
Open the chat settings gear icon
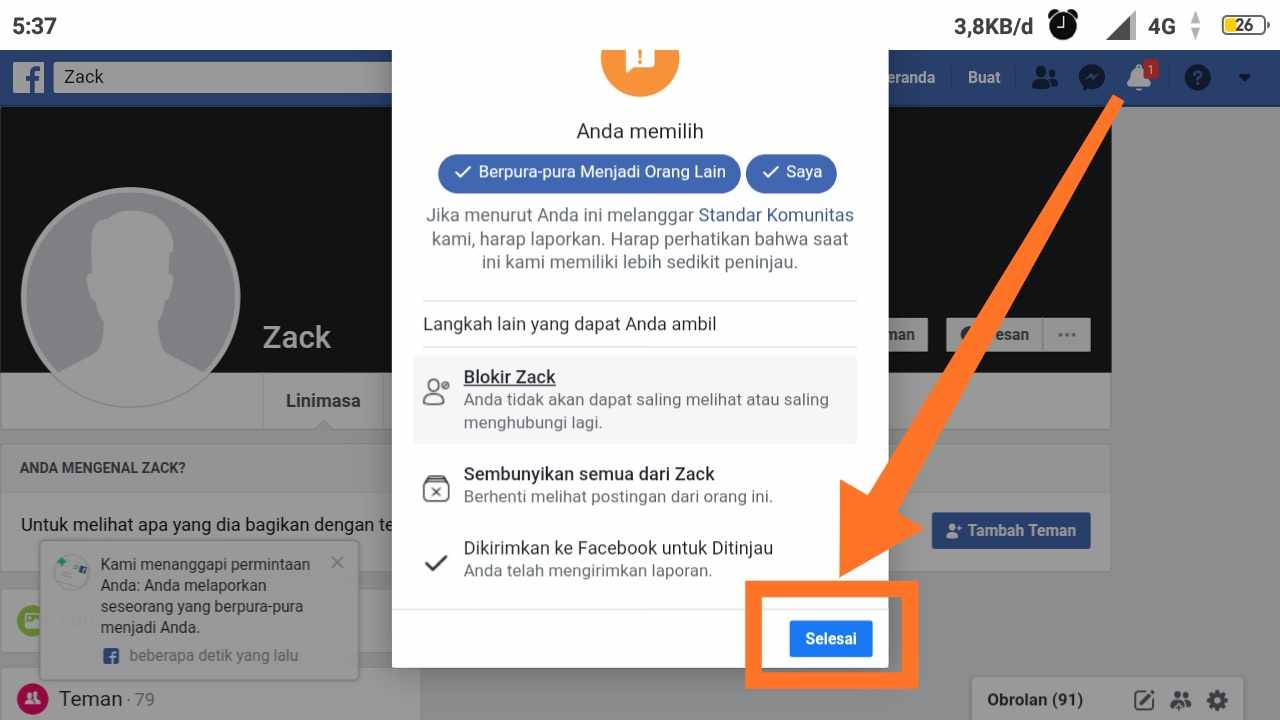[x=1216, y=700]
